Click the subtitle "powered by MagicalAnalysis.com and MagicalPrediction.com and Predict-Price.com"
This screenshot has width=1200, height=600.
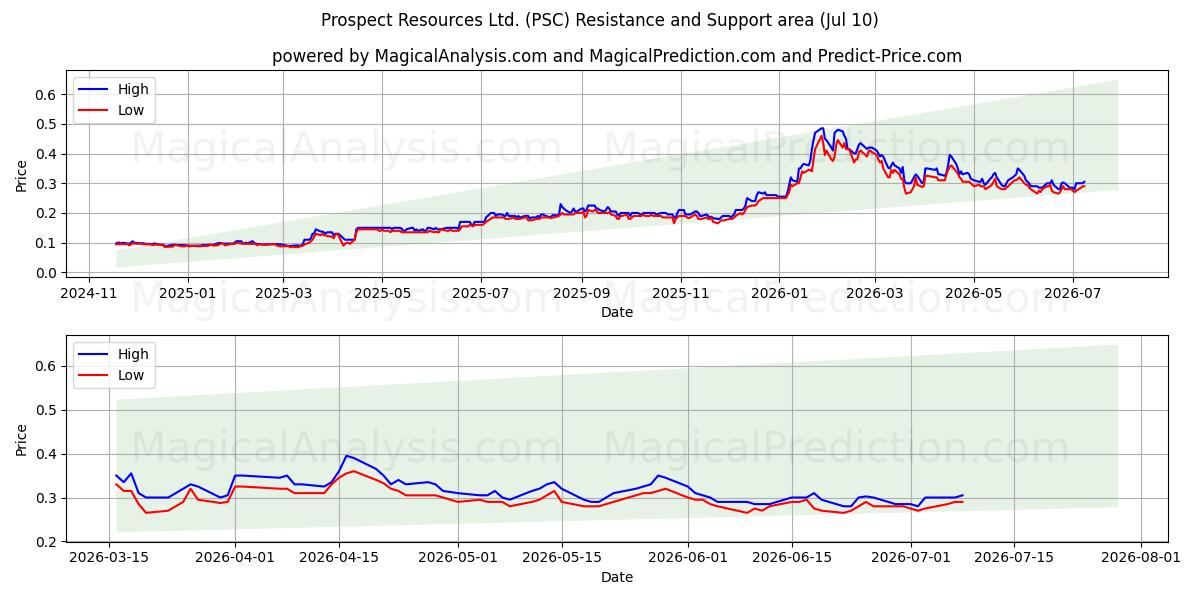click(617, 56)
